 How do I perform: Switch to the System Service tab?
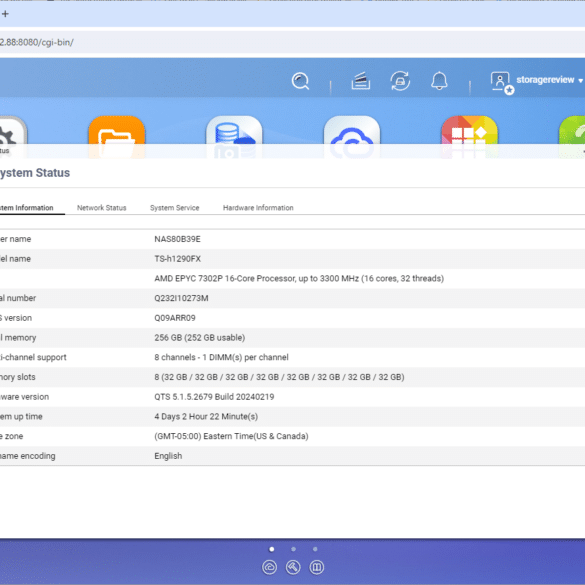pos(175,208)
